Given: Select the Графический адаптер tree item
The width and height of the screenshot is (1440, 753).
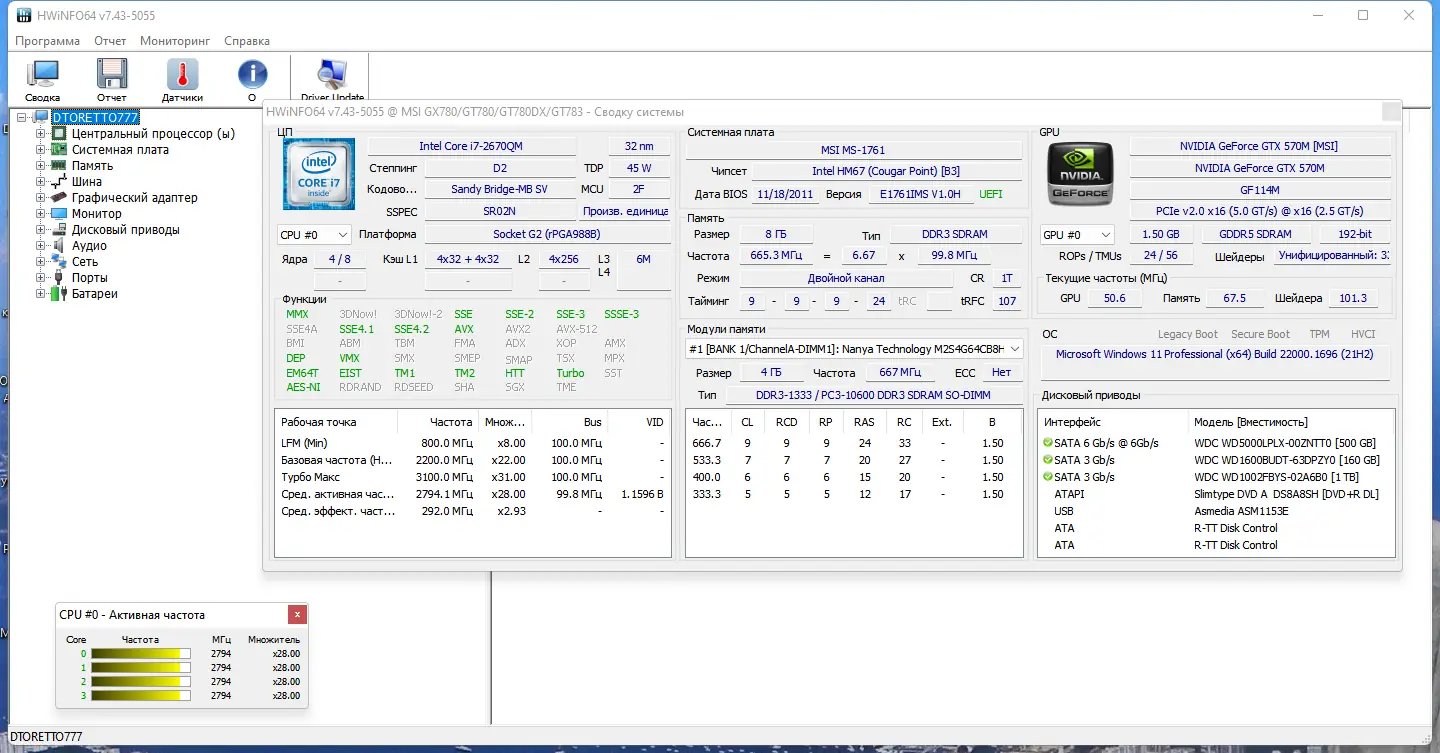Looking at the screenshot, I should click(135, 197).
